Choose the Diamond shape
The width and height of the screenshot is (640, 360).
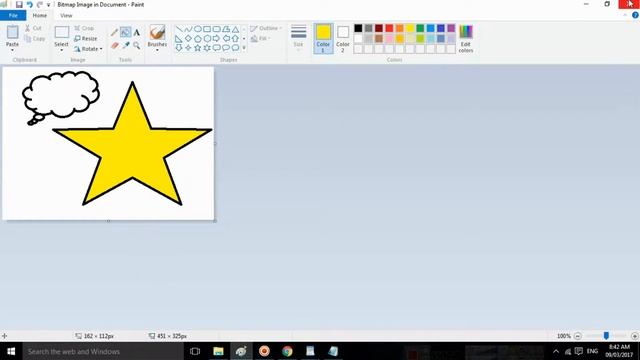(x=188, y=39)
